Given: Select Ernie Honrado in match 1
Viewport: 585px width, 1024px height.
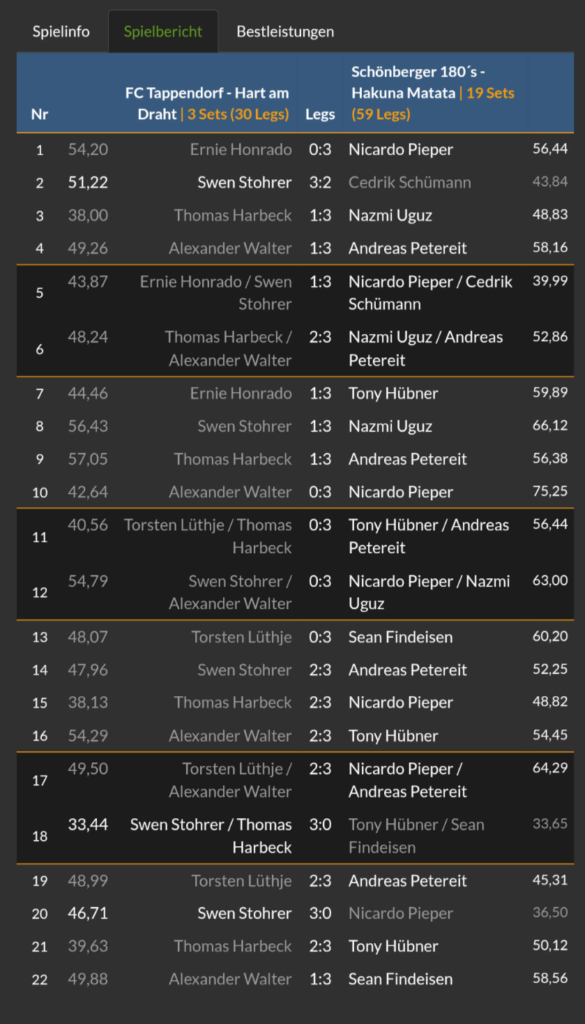Looking at the screenshot, I should click(241, 150).
